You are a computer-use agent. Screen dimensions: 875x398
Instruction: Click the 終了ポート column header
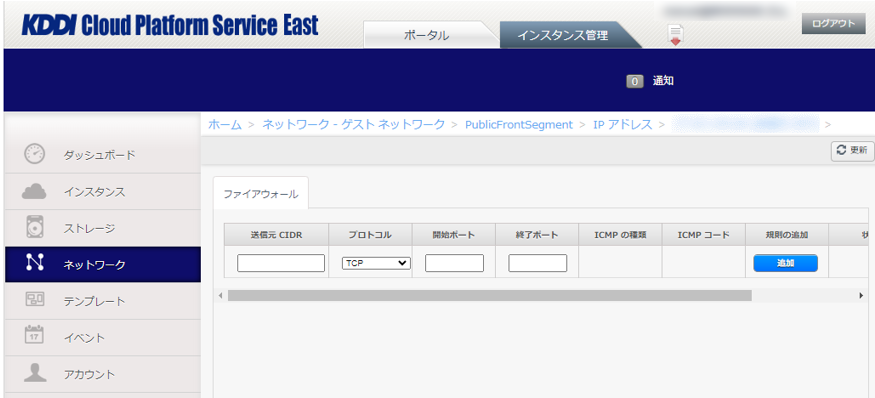(537, 235)
